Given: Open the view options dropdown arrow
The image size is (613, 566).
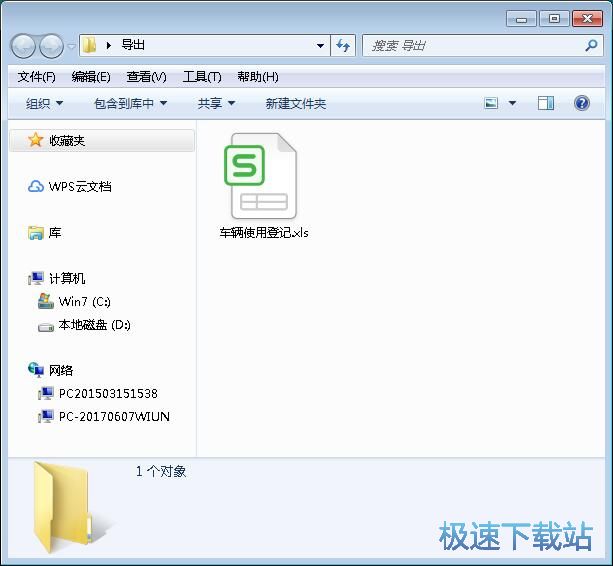Looking at the screenshot, I should (x=512, y=104).
